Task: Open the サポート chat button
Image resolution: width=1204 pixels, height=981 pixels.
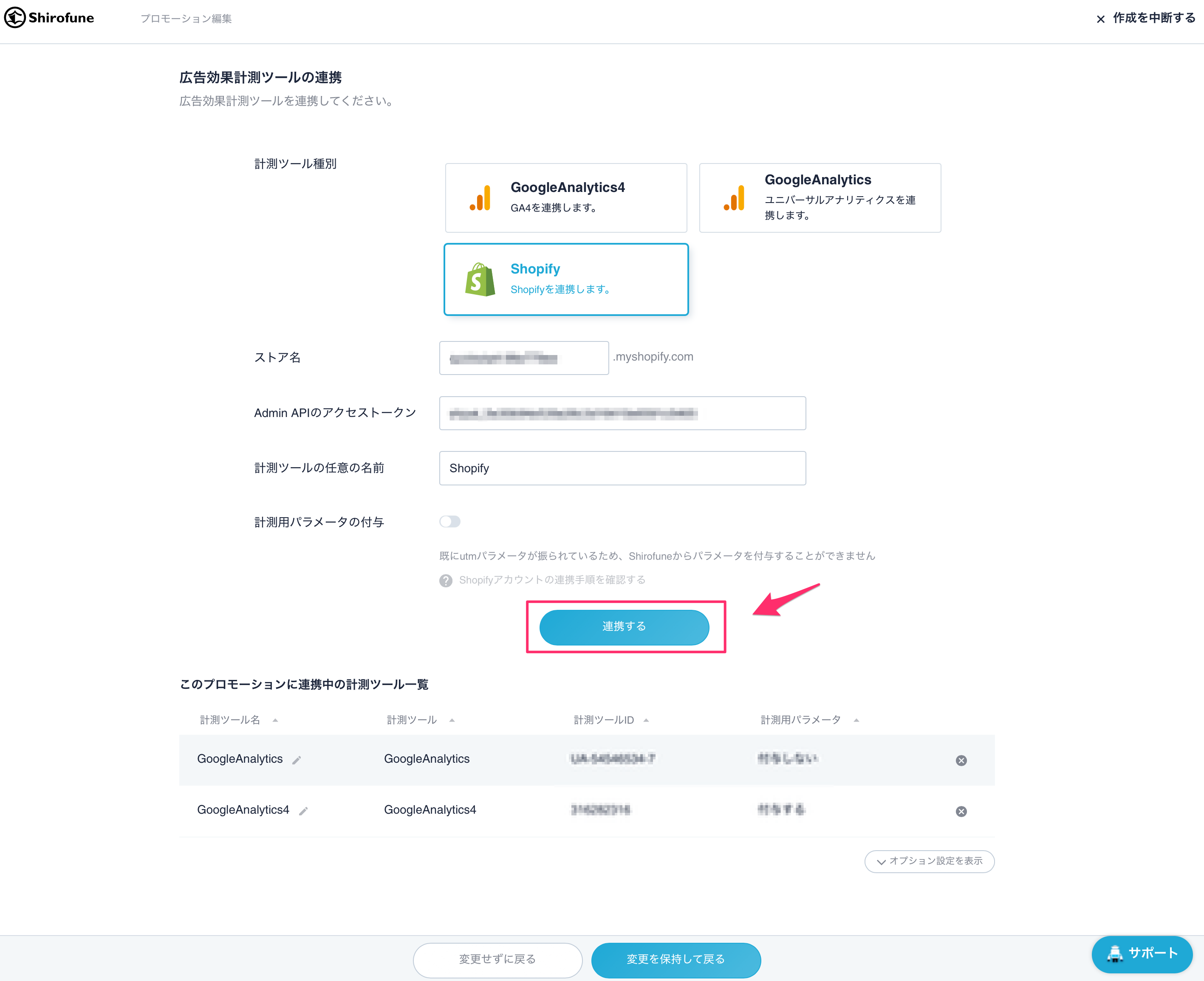Action: (1142, 954)
